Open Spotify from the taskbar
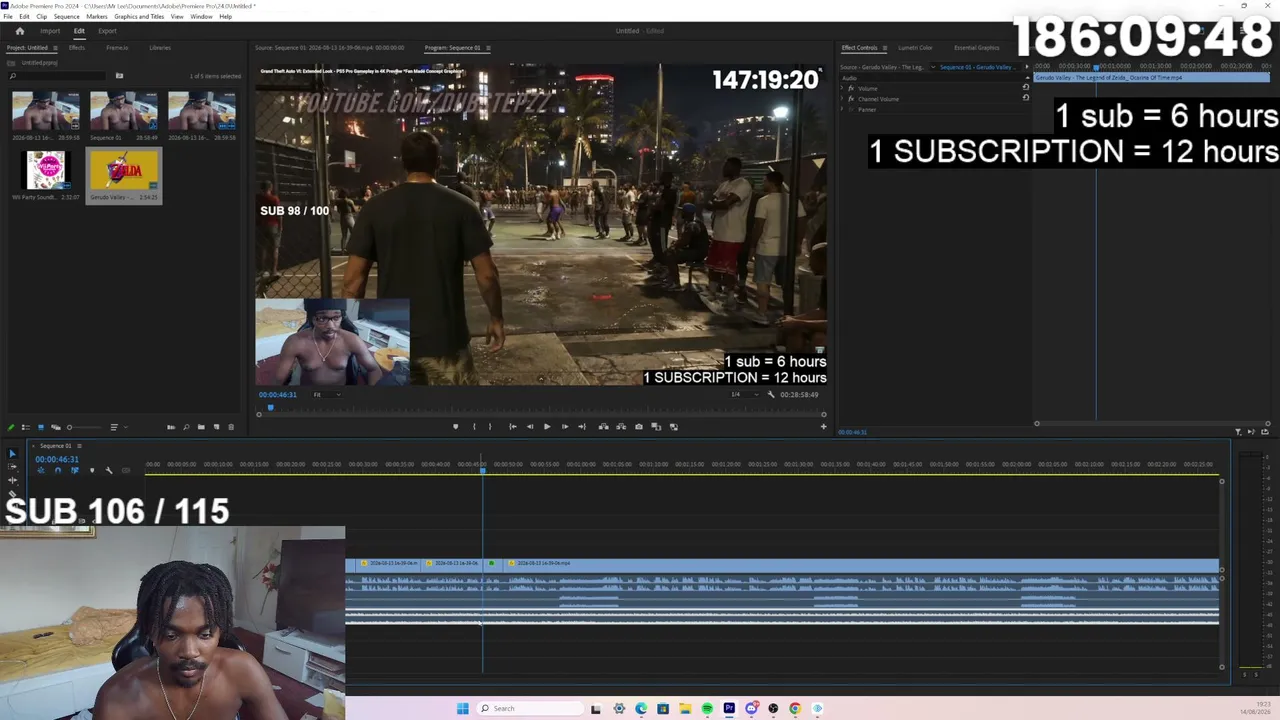This screenshot has width=1280, height=720. click(707, 709)
